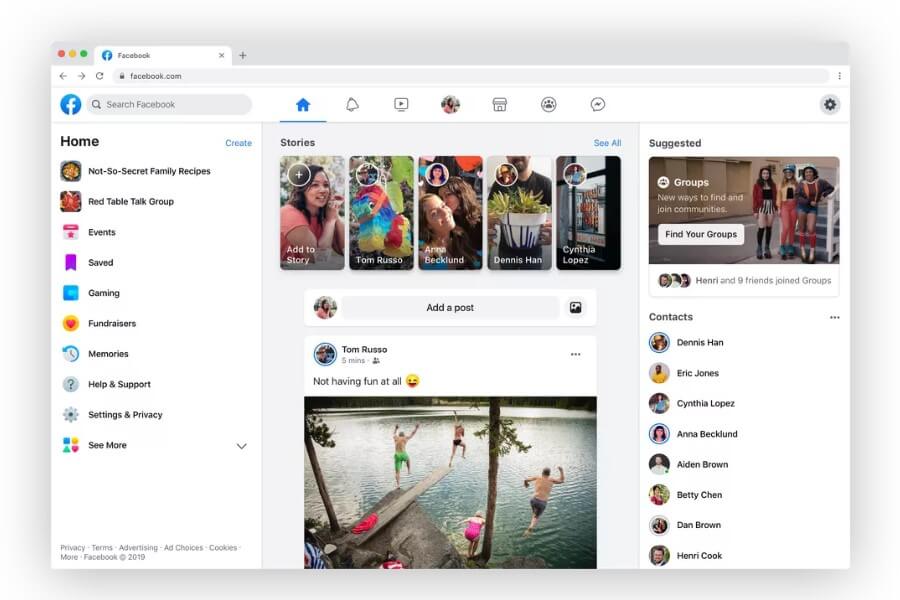Open the profile avatar tab in navigation
This screenshot has width=900, height=600.
coord(450,104)
